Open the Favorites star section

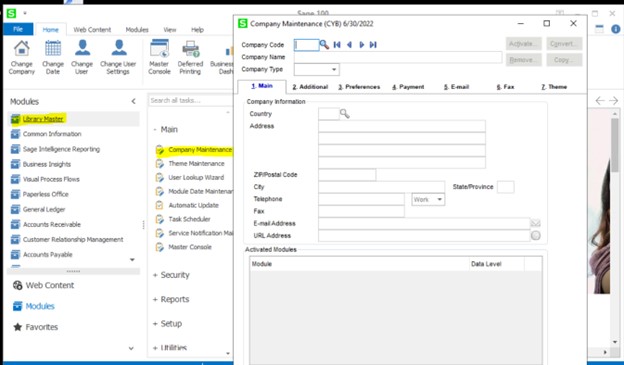[x=36, y=327]
